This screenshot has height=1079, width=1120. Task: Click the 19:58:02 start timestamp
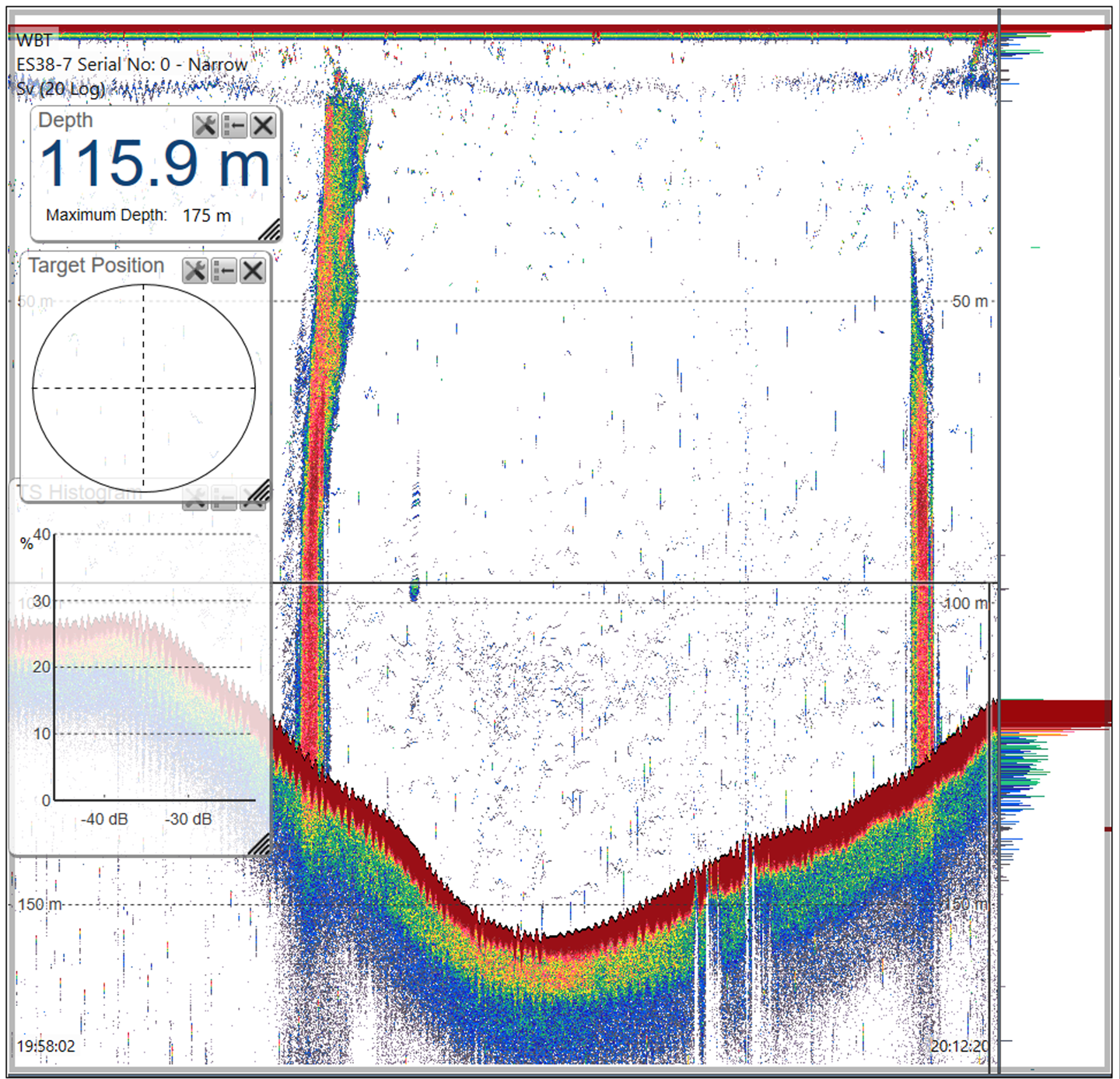click(47, 1046)
